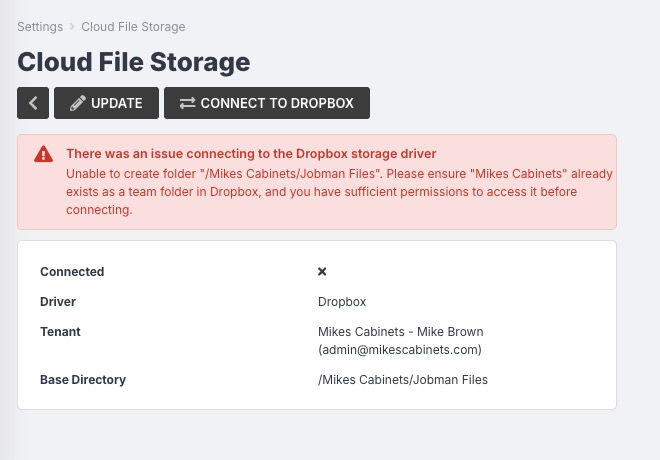The height and width of the screenshot is (460, 660).
Task: Click the Dropbox driver value
Action: coord(342,302)
